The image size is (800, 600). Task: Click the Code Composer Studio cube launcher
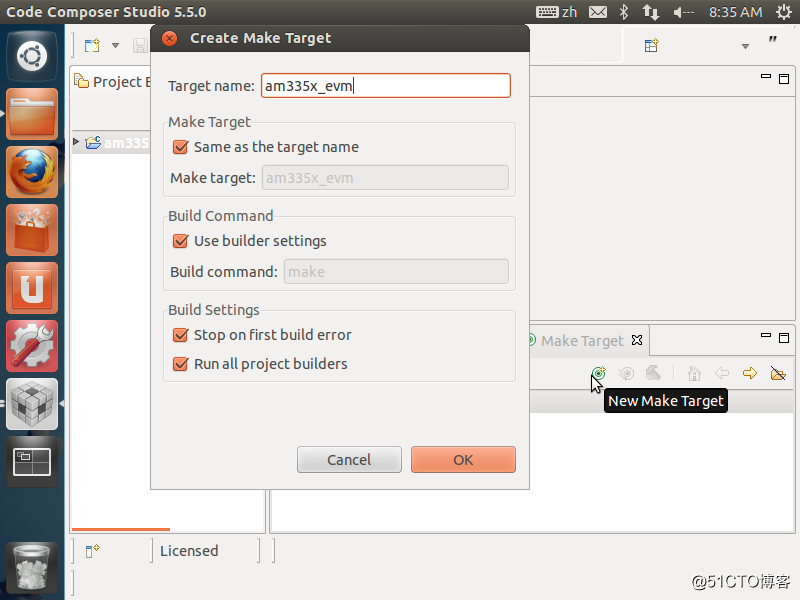pyautogui.click(x=32, y=404)
